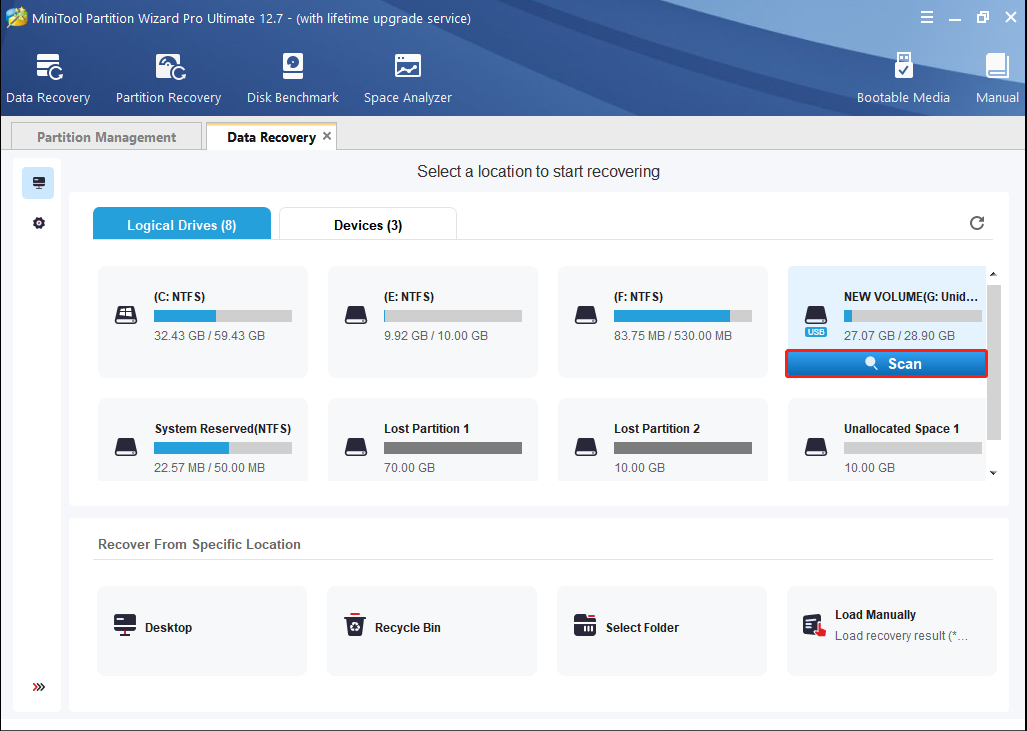Select the Lost Partition 1 label
Image resolution: width=1027 pixels, height=731 pixels.
click(426, 429)
